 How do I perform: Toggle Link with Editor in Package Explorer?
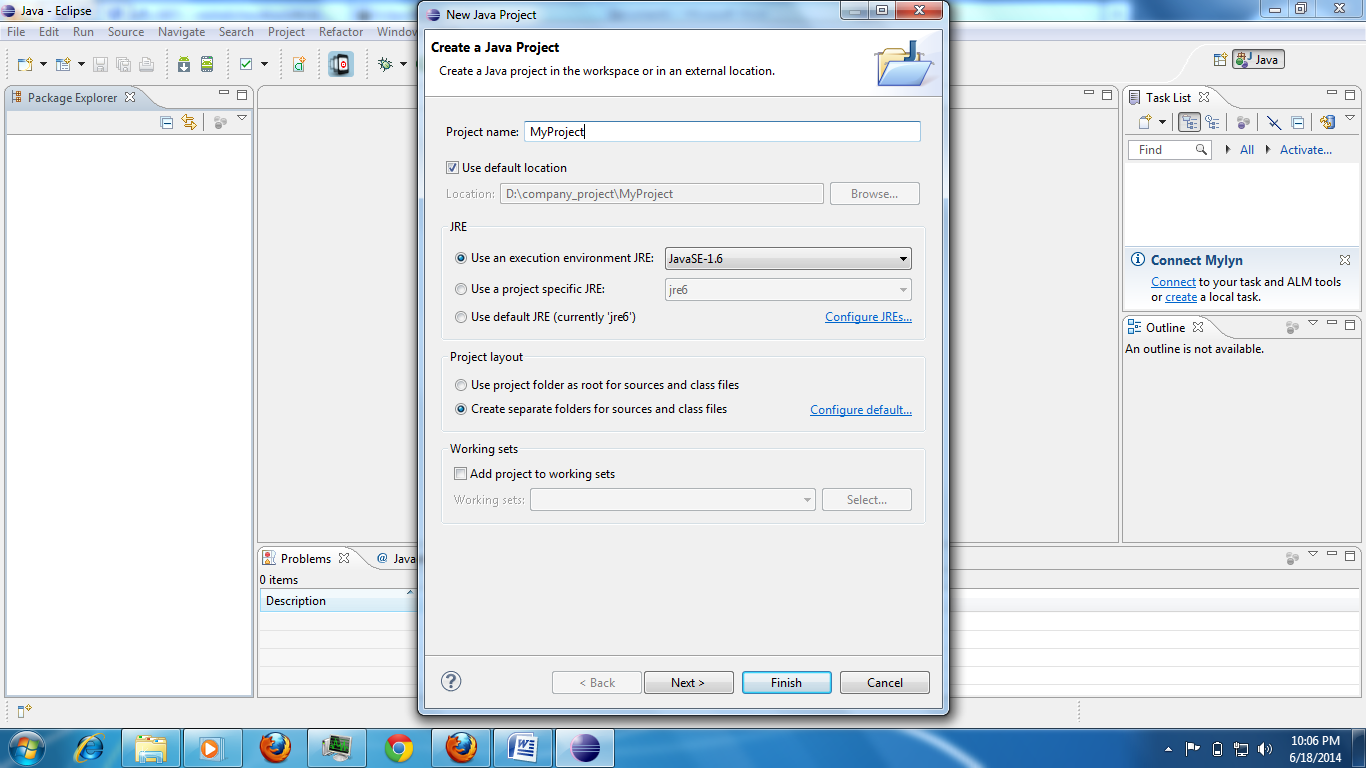pyautogui.click(x=189, y=122)
